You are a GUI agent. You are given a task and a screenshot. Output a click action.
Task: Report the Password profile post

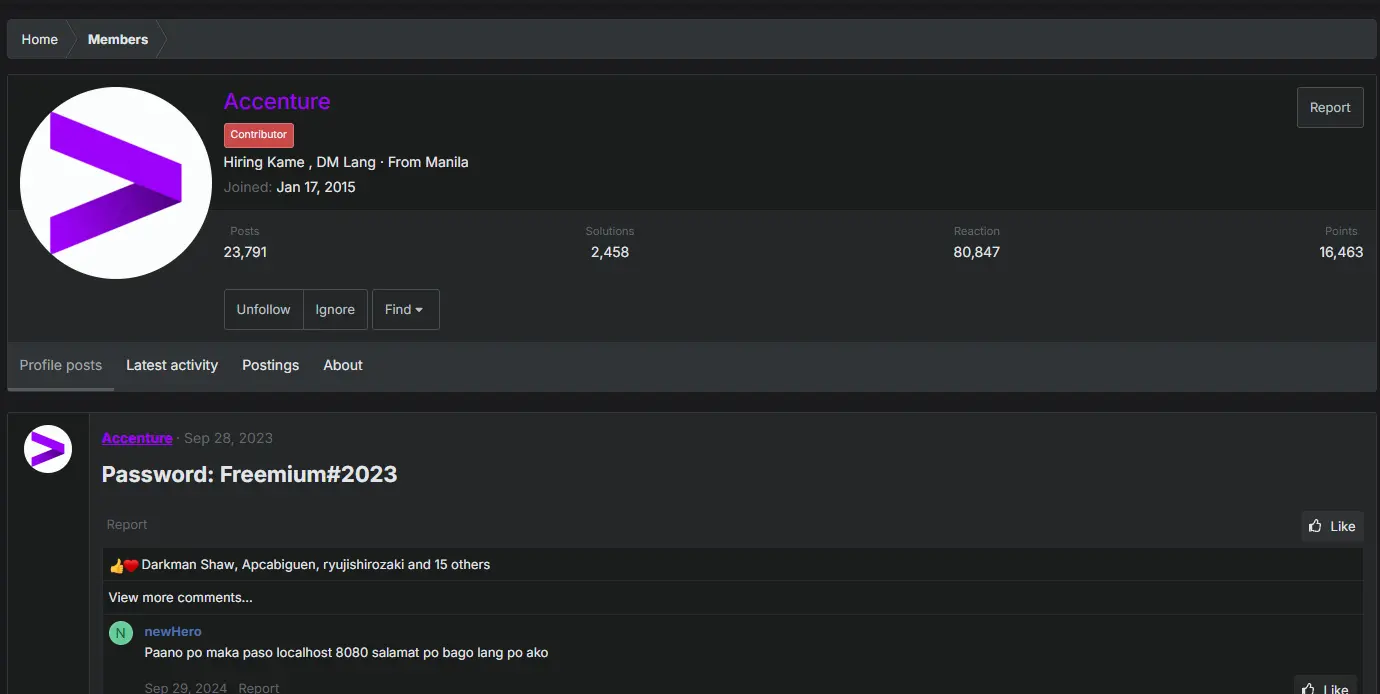point(127,525)
